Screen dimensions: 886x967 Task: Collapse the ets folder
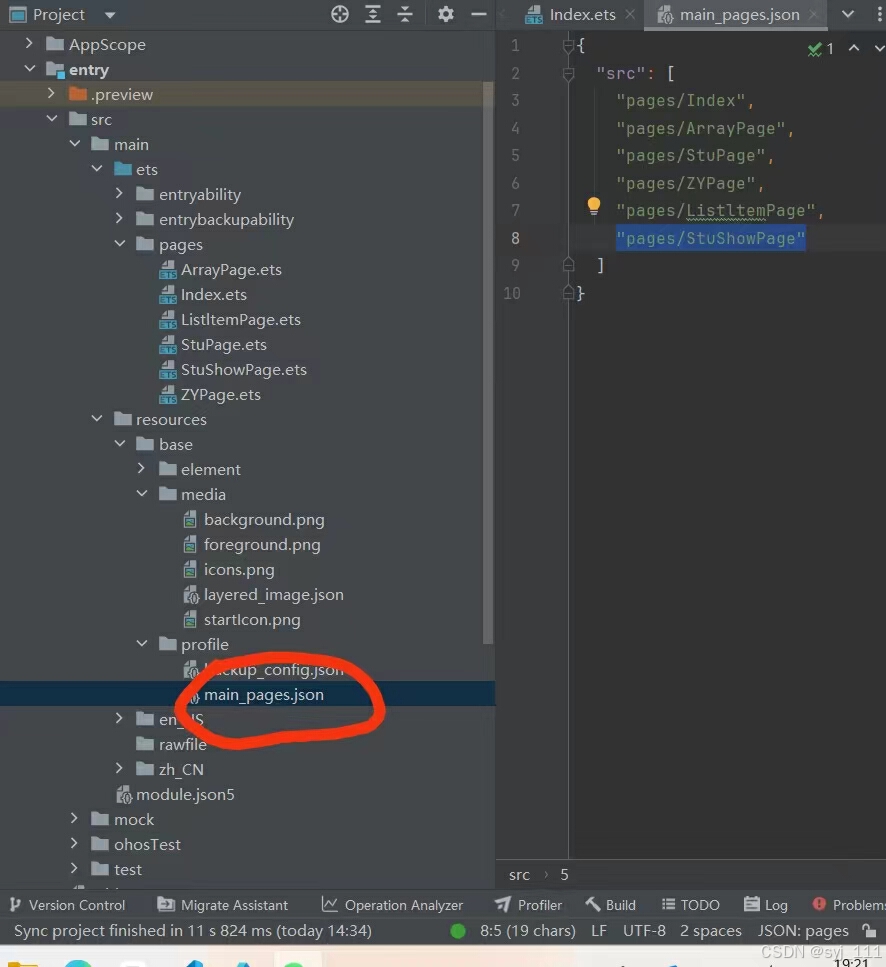[x=97, y=168]
